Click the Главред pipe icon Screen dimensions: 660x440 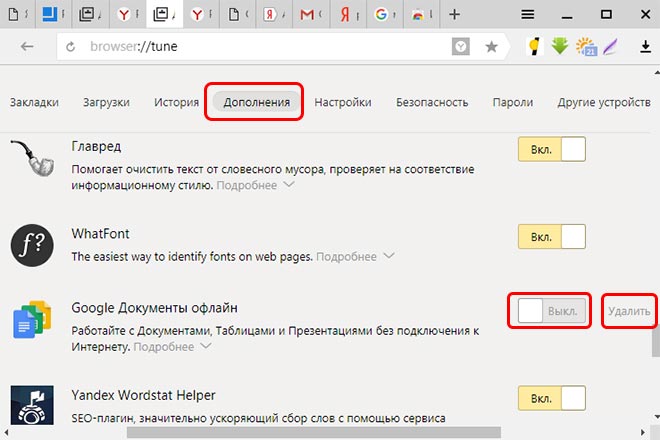tap(32, 157)
